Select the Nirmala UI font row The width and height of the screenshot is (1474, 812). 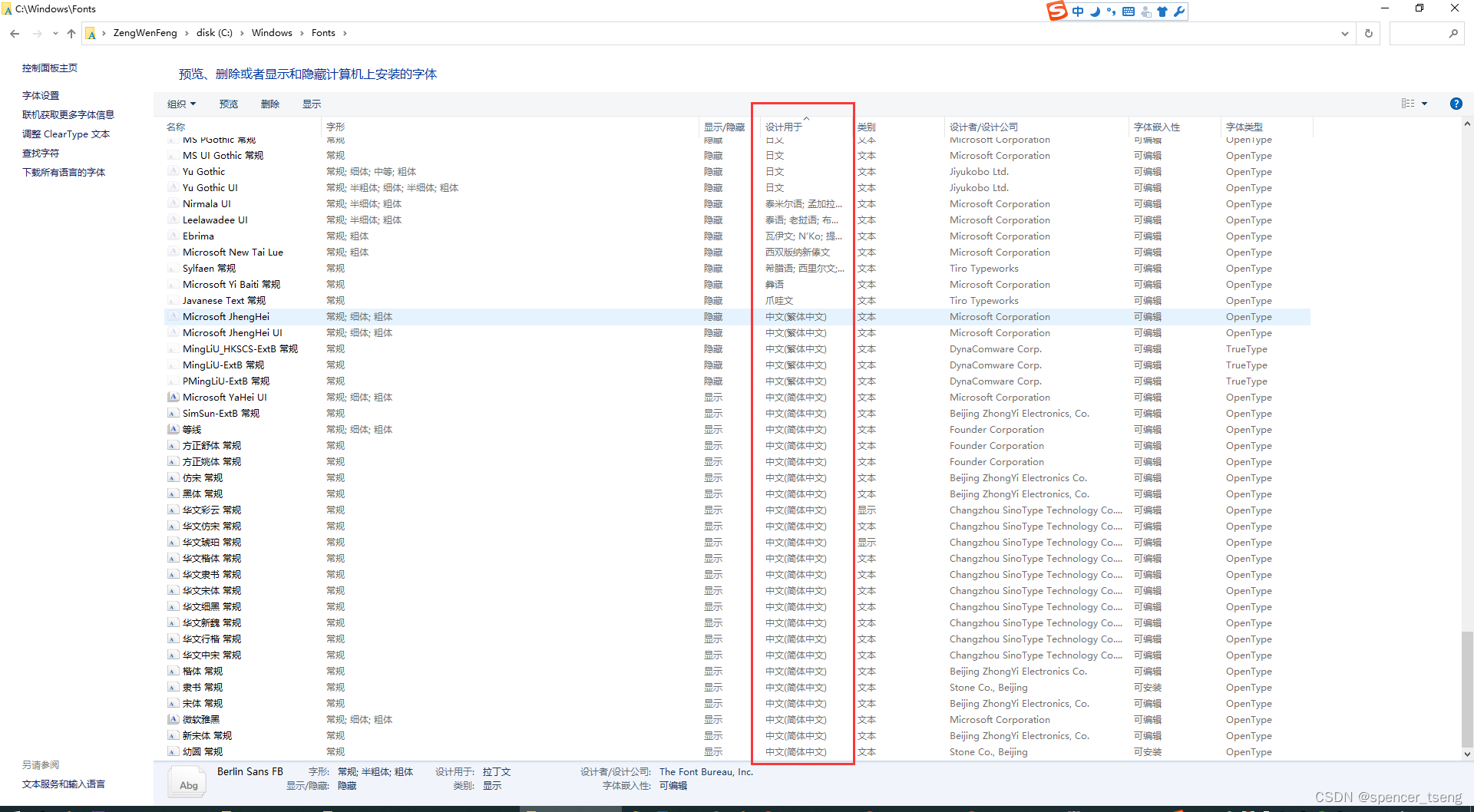coord(737,203)
